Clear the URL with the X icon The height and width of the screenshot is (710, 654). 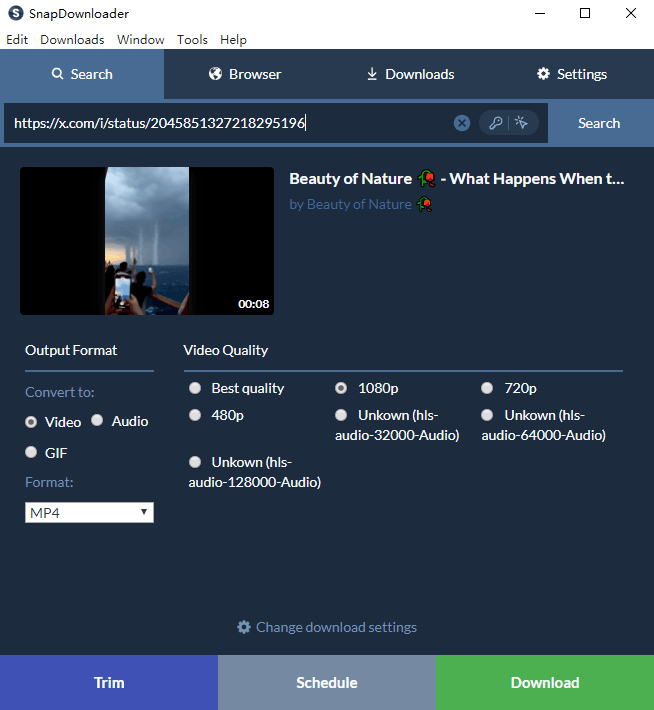point(462,123)
